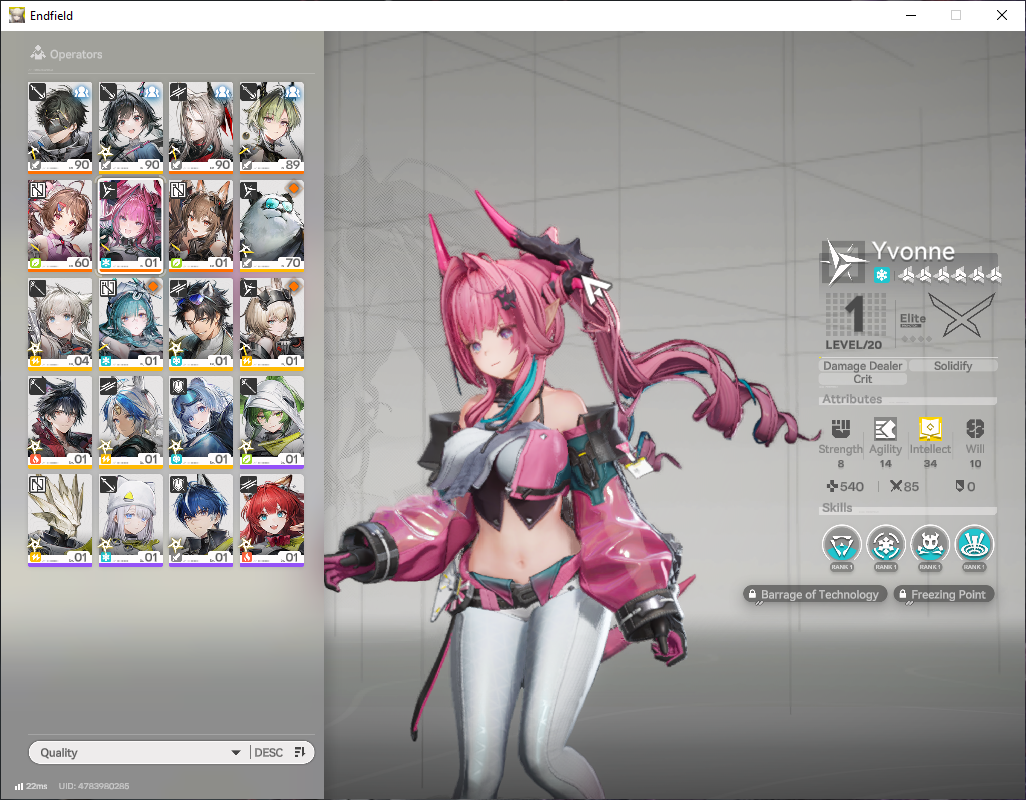
Task: Select the brown-haired level 60 operator
Action: [x=60, y=225]
